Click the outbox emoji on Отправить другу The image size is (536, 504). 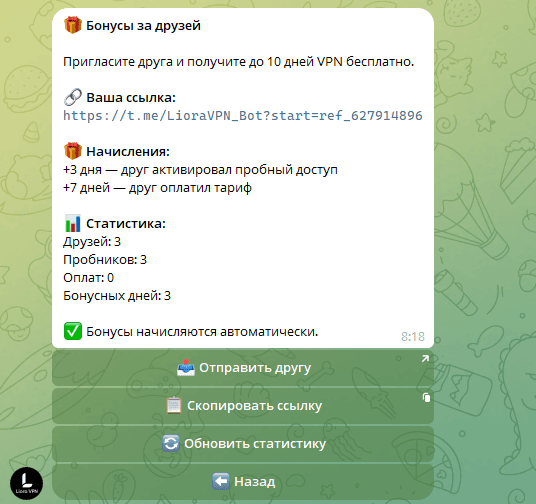tap(186, 368)
